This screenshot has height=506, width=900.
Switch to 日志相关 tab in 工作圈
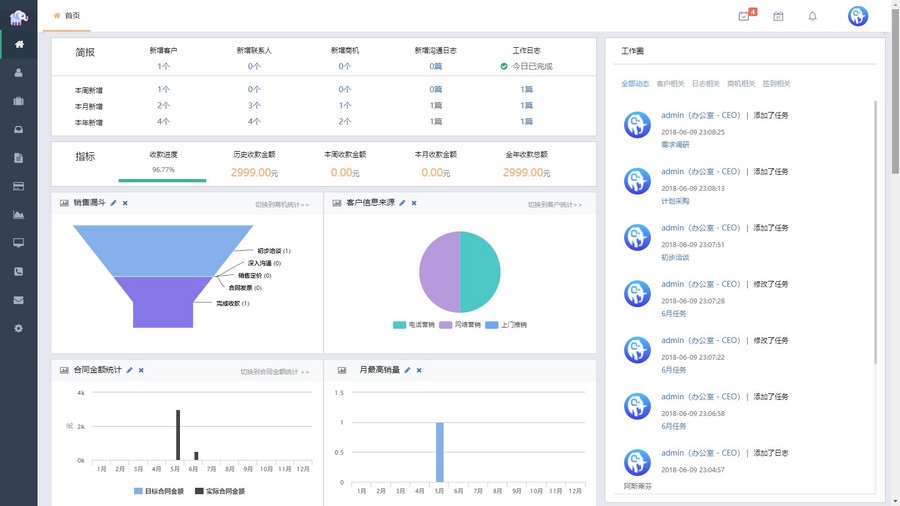click(x=705, y=84)
